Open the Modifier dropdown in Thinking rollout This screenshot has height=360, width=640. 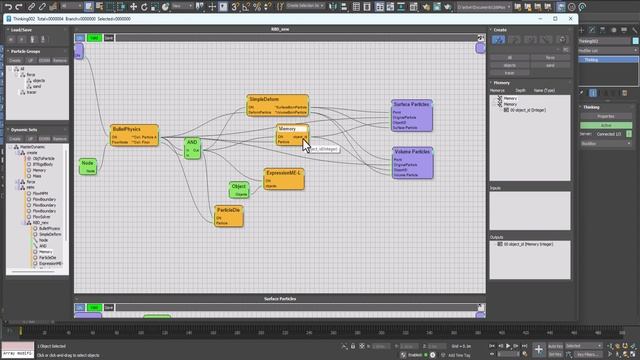(x=606, y=144)
